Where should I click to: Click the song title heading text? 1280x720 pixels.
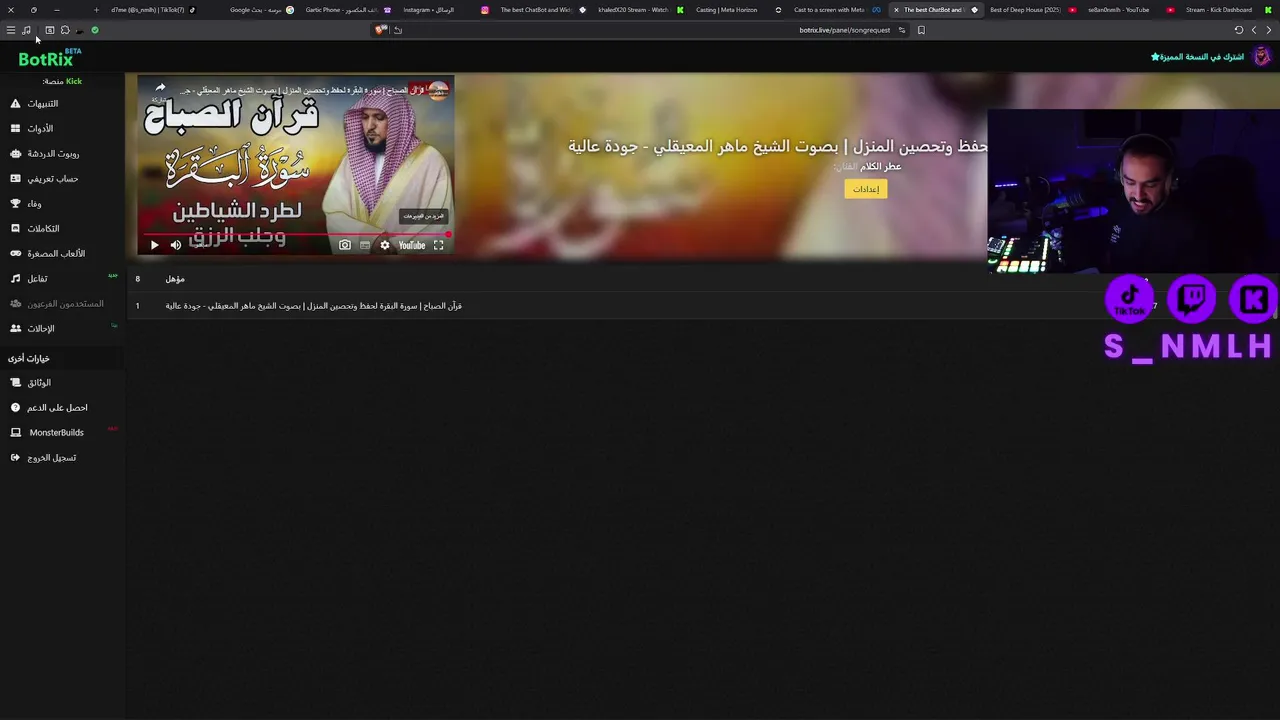[x=778, y=146]
